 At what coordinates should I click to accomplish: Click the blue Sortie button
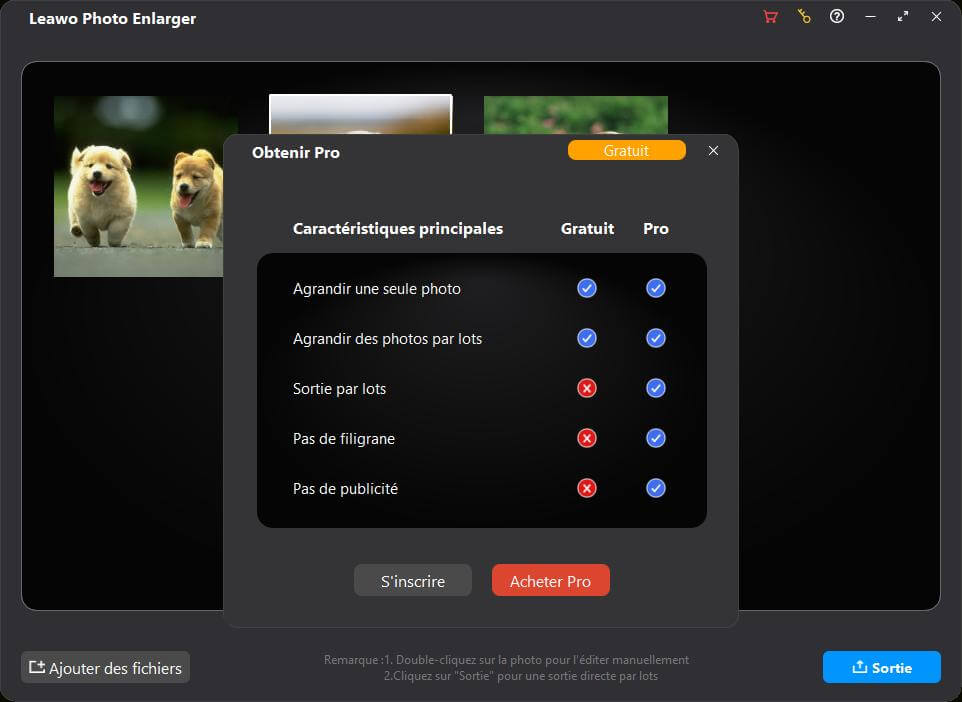click(x=882, y=668)
